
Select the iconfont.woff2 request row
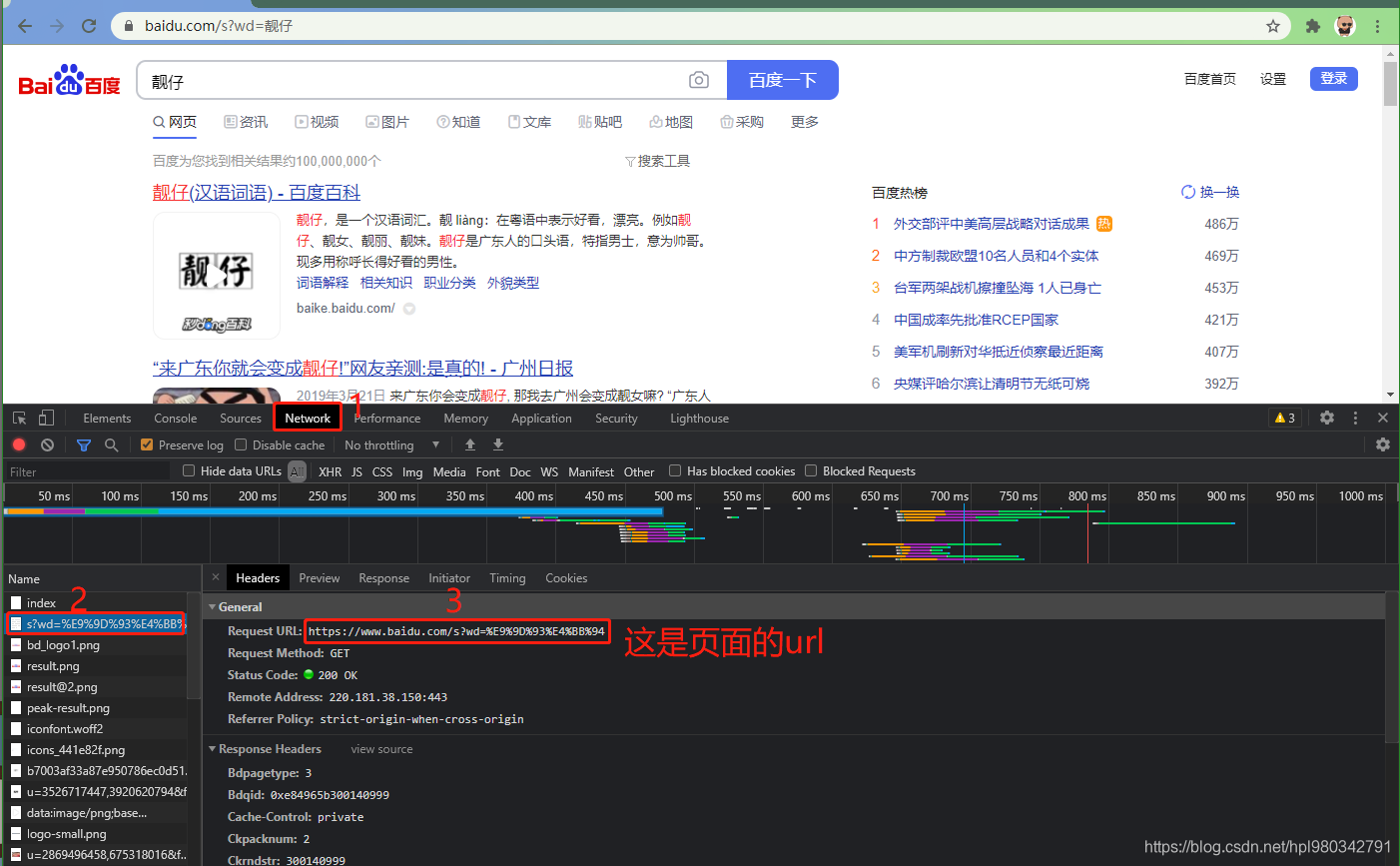coord(96,728)
